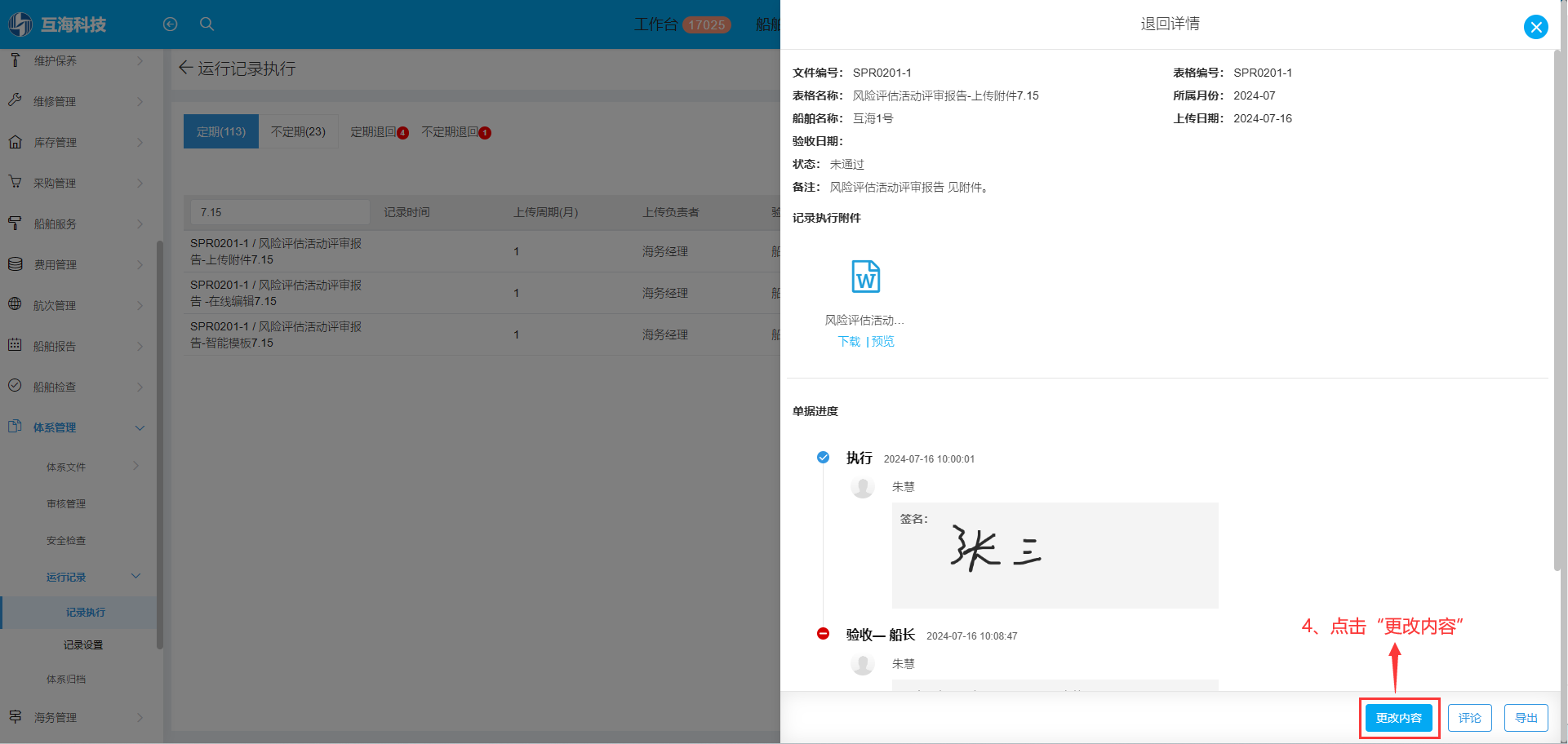
Task: Switch to the 定期(113) tab
Action: tap(221, 131)
